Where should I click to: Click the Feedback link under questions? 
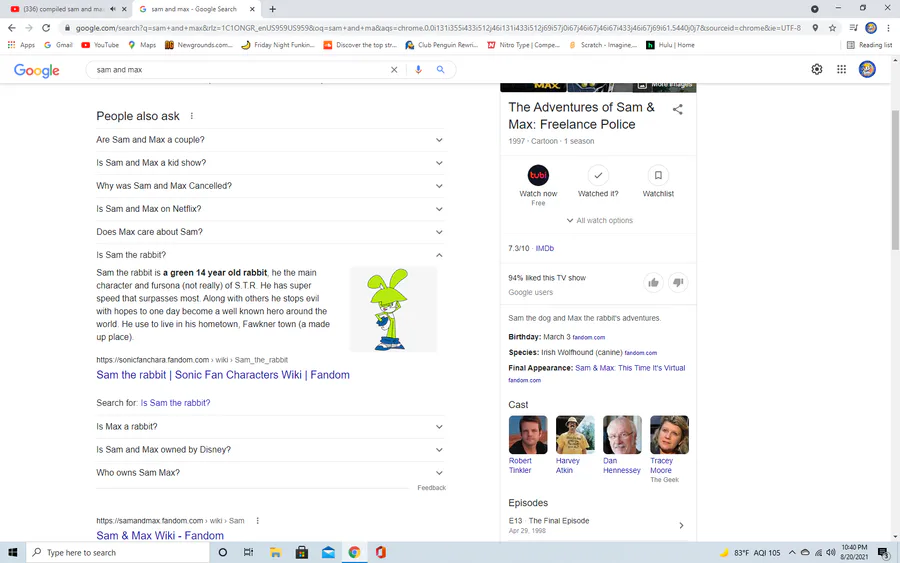tap(432, 488)
